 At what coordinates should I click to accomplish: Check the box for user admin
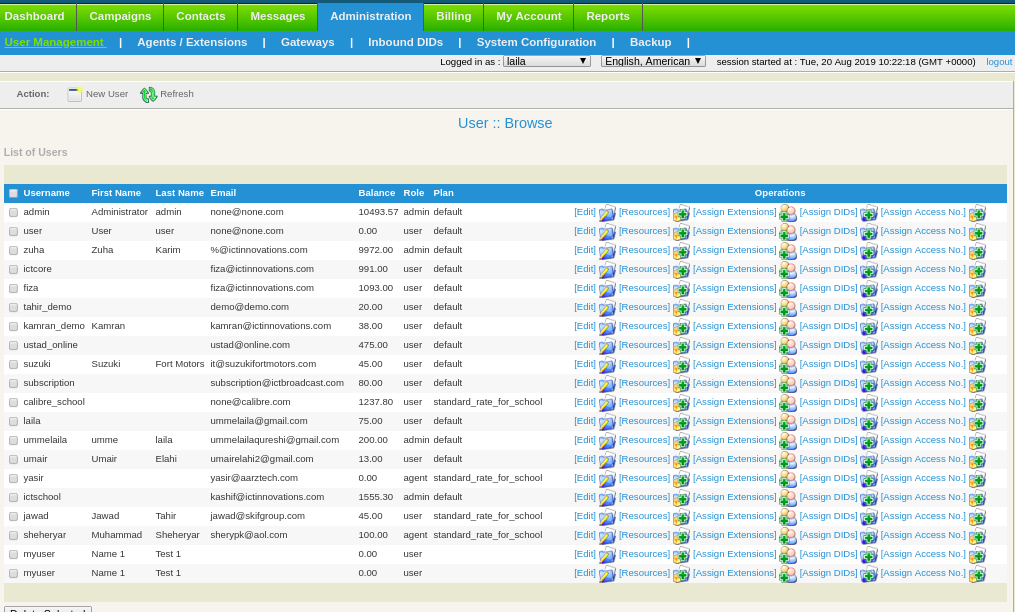tap(14, 212)
